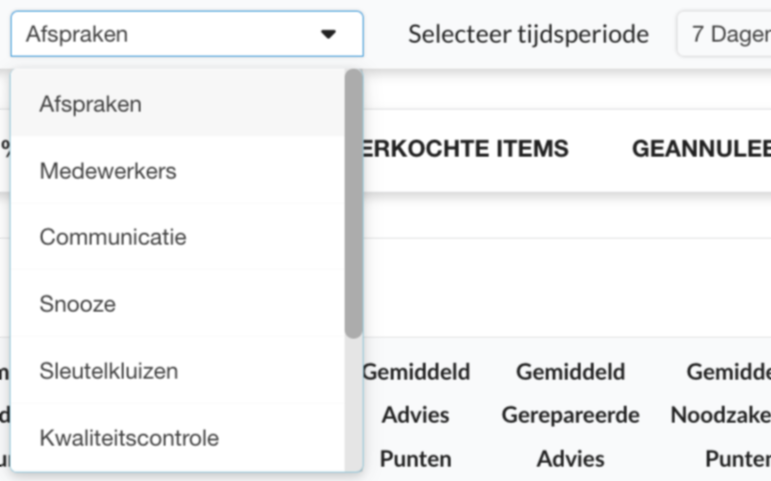Click the dropdown list scrollbar thumb
This screenshot has height=481, width=771.
(353, 200)
